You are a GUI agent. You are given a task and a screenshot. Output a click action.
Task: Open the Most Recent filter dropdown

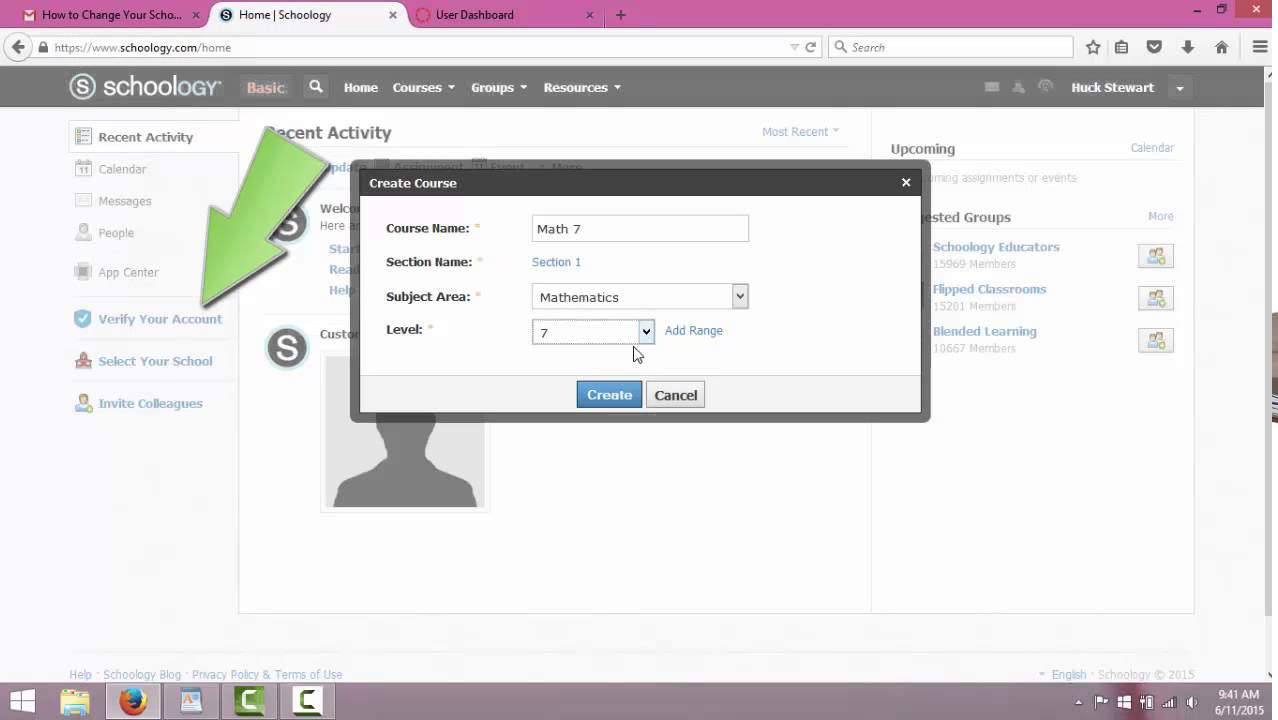point(801,131)
